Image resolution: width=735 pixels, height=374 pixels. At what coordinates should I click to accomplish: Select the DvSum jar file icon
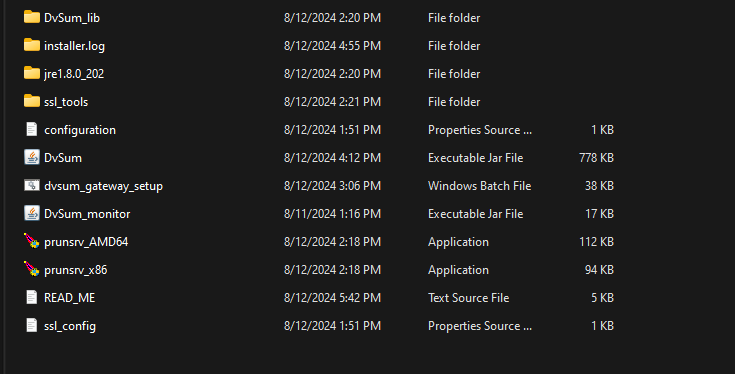[31, 157]
